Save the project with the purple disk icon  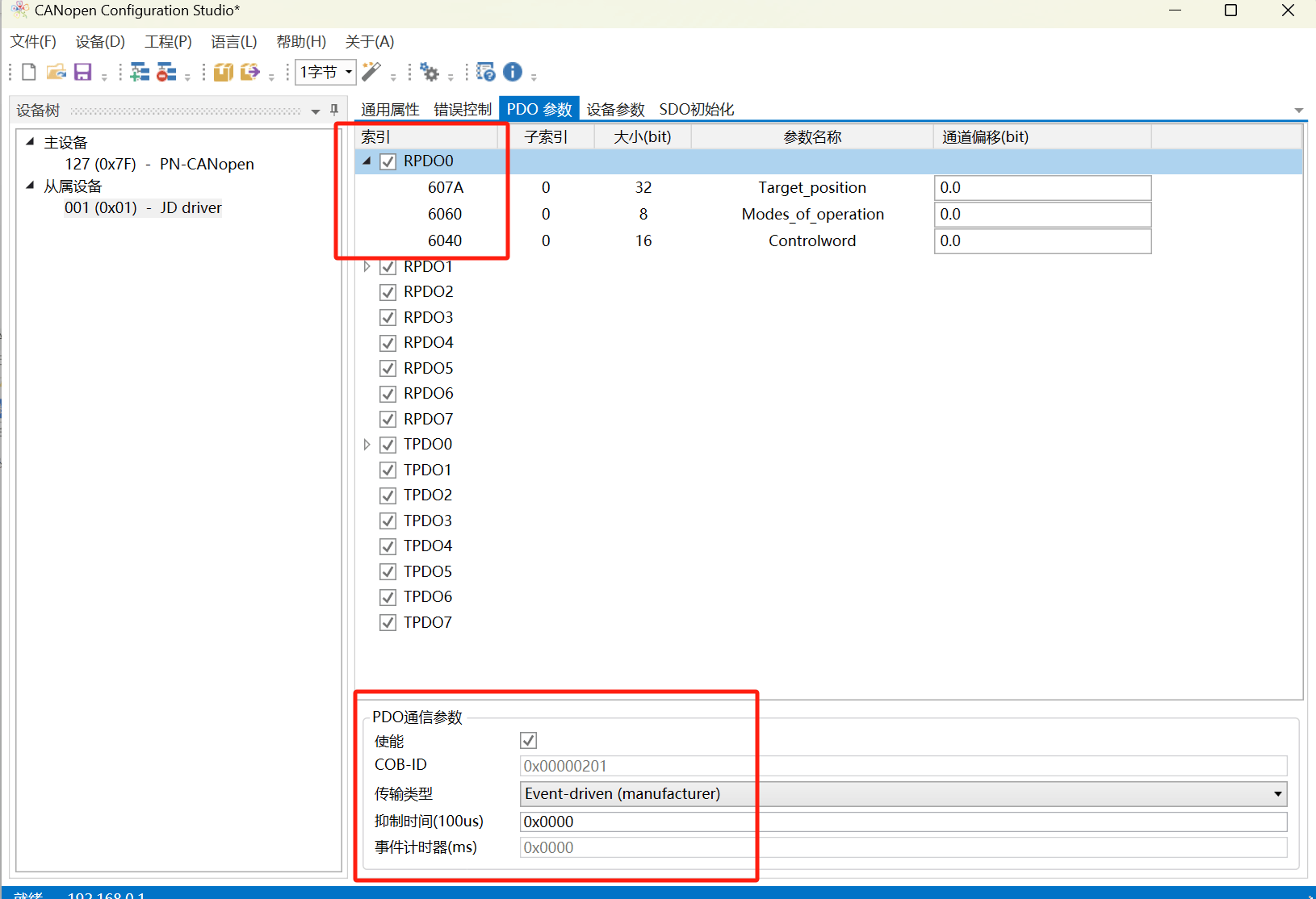pyautogui.click(x=82, y=72)
